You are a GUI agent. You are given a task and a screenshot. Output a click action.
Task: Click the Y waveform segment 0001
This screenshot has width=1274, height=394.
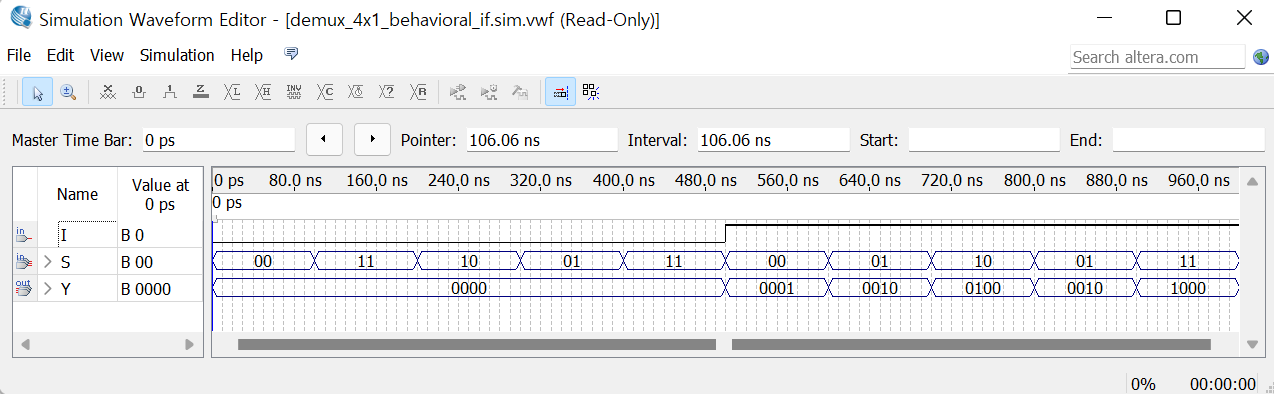(776, 288)
